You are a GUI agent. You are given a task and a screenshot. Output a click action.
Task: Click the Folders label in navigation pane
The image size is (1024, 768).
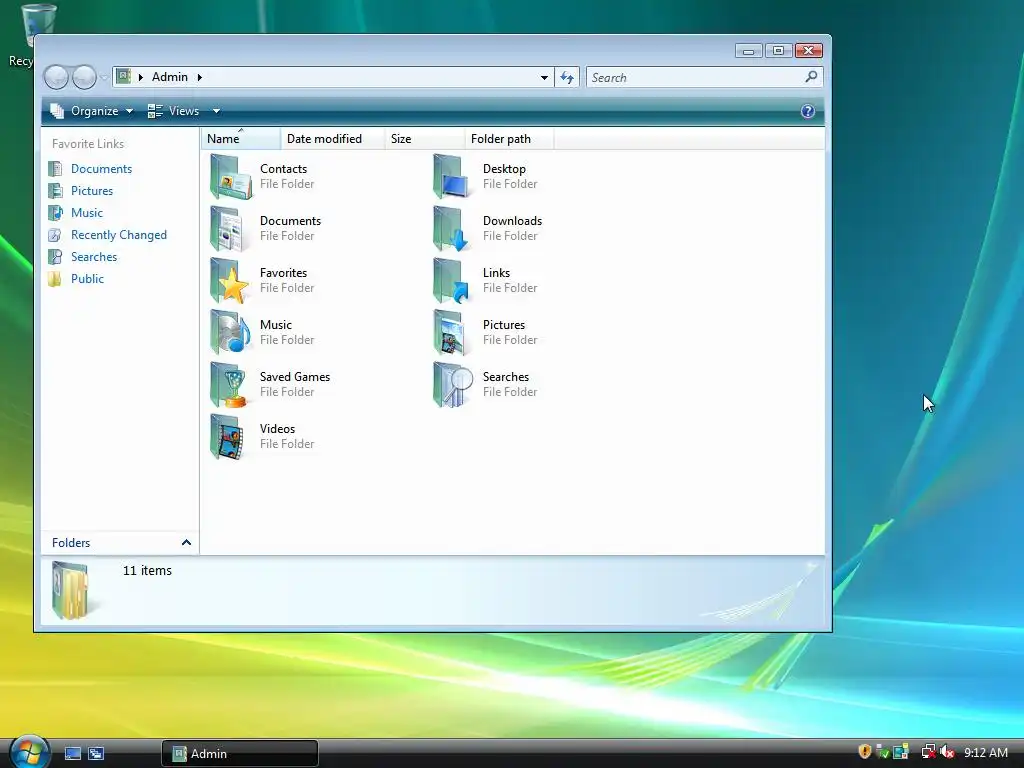point(71,543)
